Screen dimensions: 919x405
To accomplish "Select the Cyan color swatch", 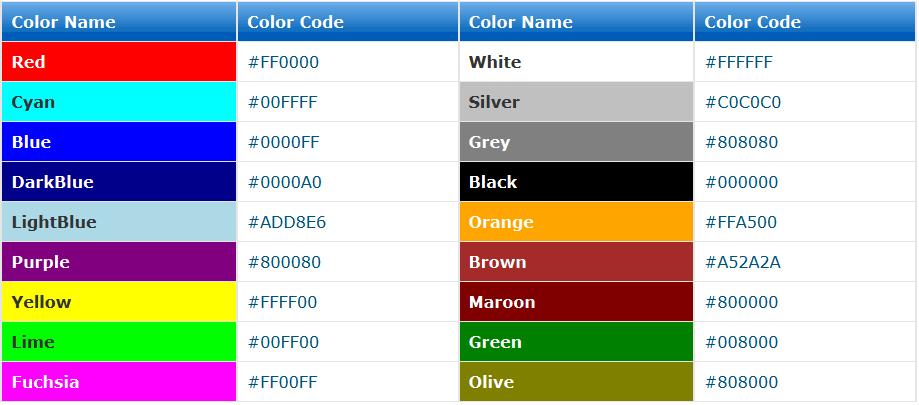I will (x=118, y=102).
